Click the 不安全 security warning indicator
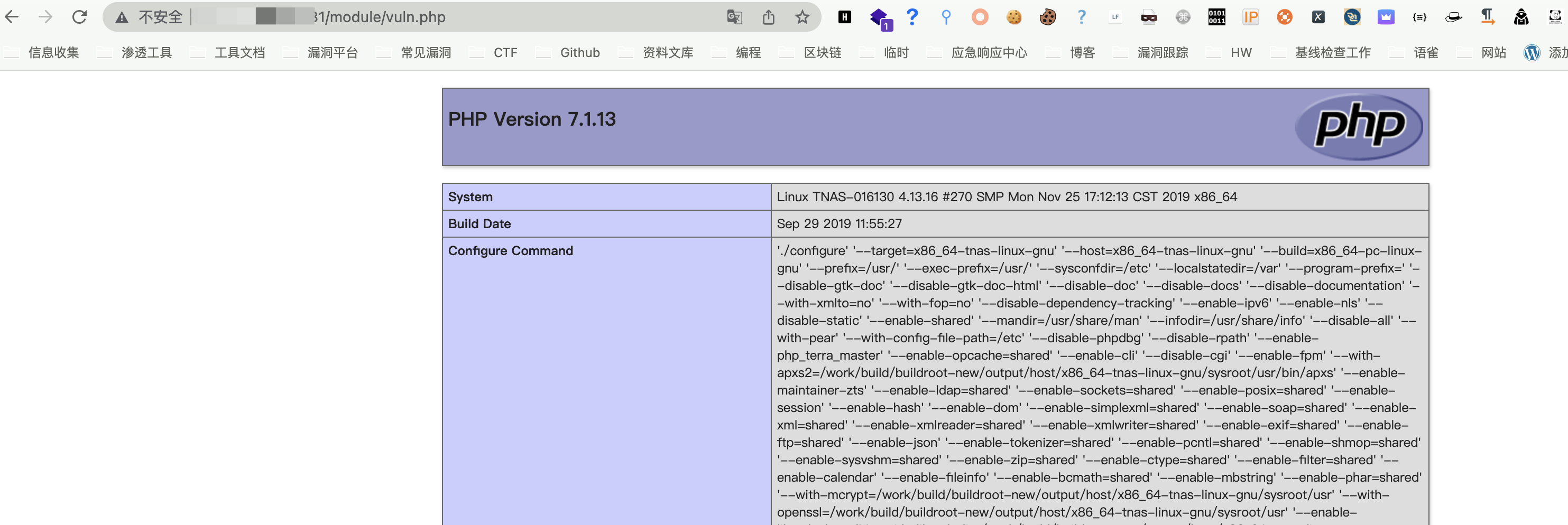Viewport: 1568px width, 525px height. pos(150,17)
